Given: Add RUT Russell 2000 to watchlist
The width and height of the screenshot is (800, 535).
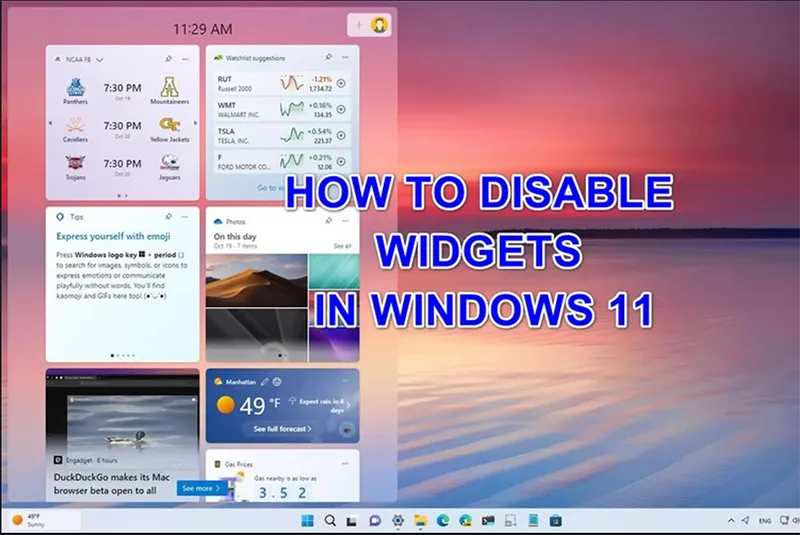Looking at the screenshot, I should point(341,83).
